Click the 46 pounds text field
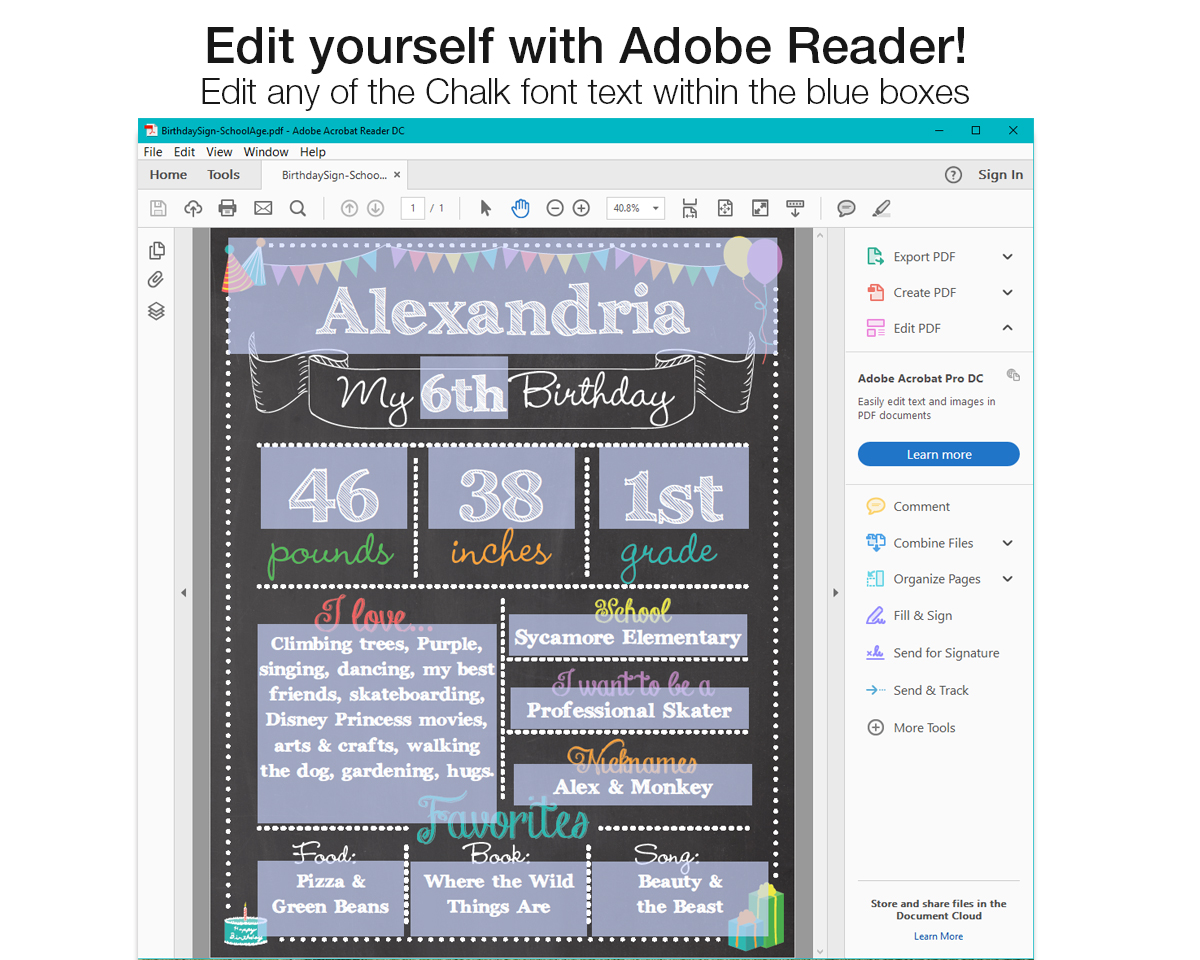 point(334,488)
